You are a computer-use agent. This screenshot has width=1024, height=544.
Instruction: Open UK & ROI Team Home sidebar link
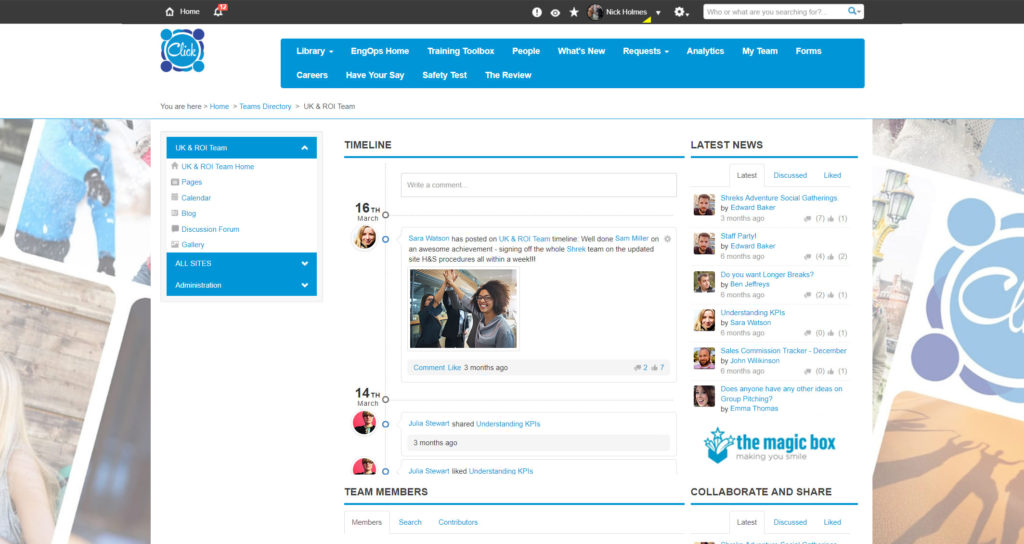click(x=217, y=167)
